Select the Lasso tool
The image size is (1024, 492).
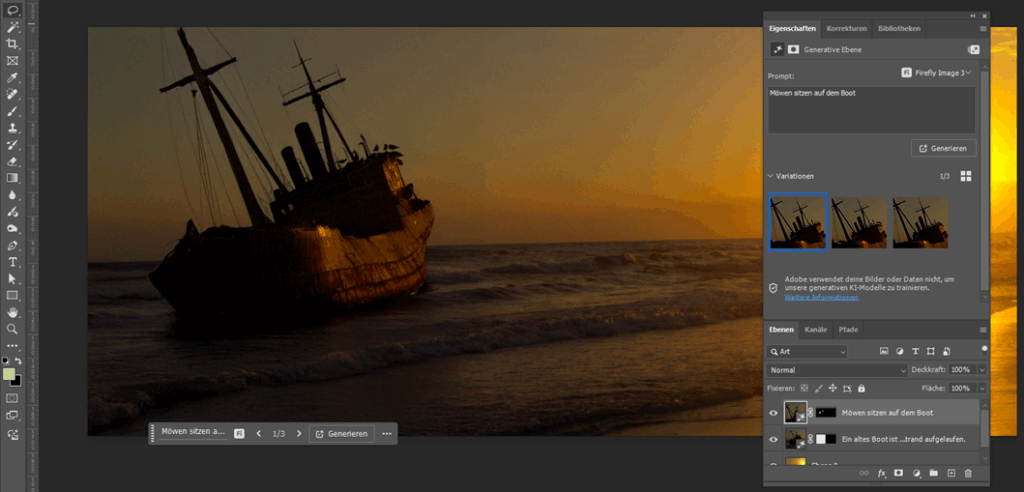tap(12, 10)
